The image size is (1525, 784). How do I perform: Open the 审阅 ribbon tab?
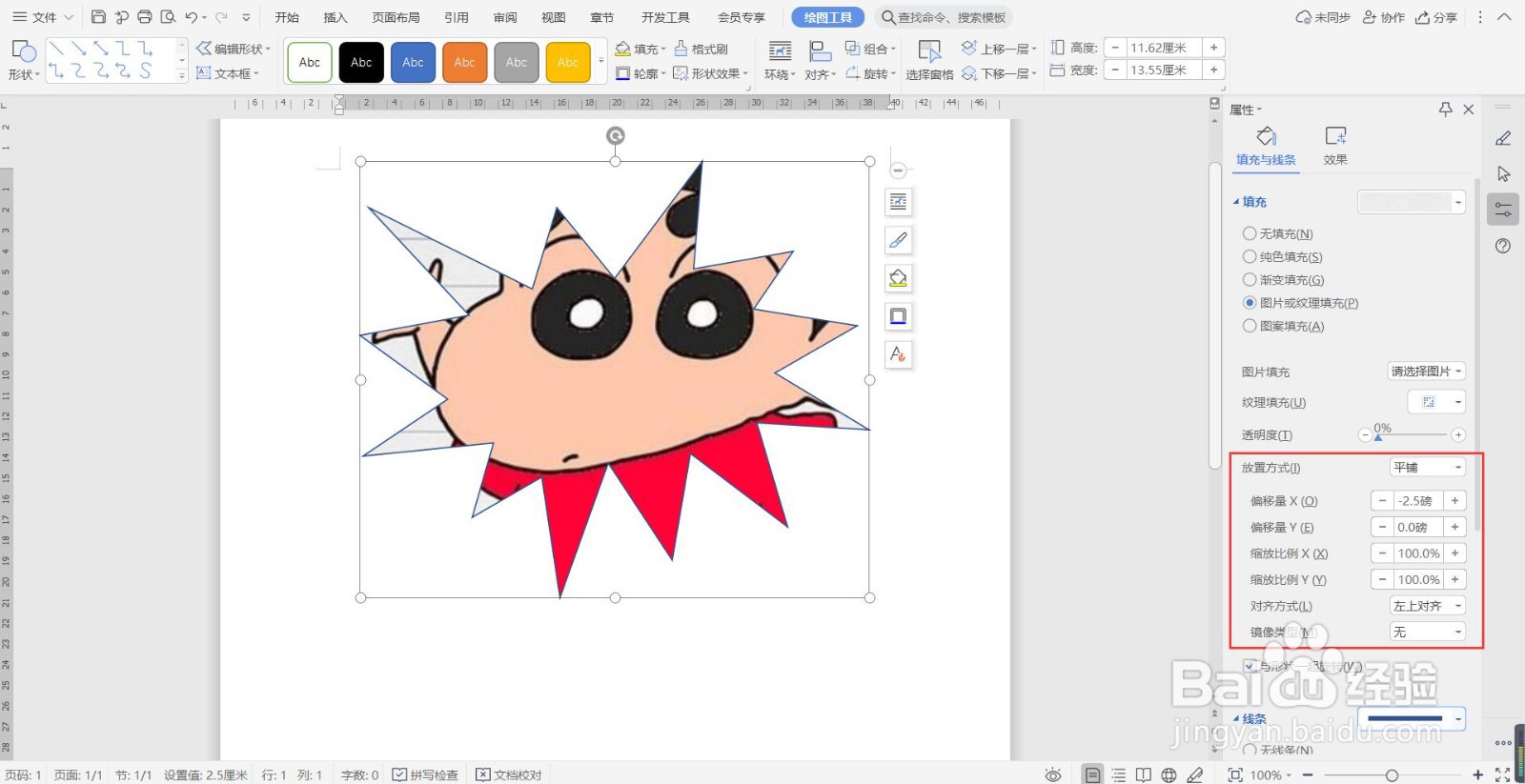(505, 17)
